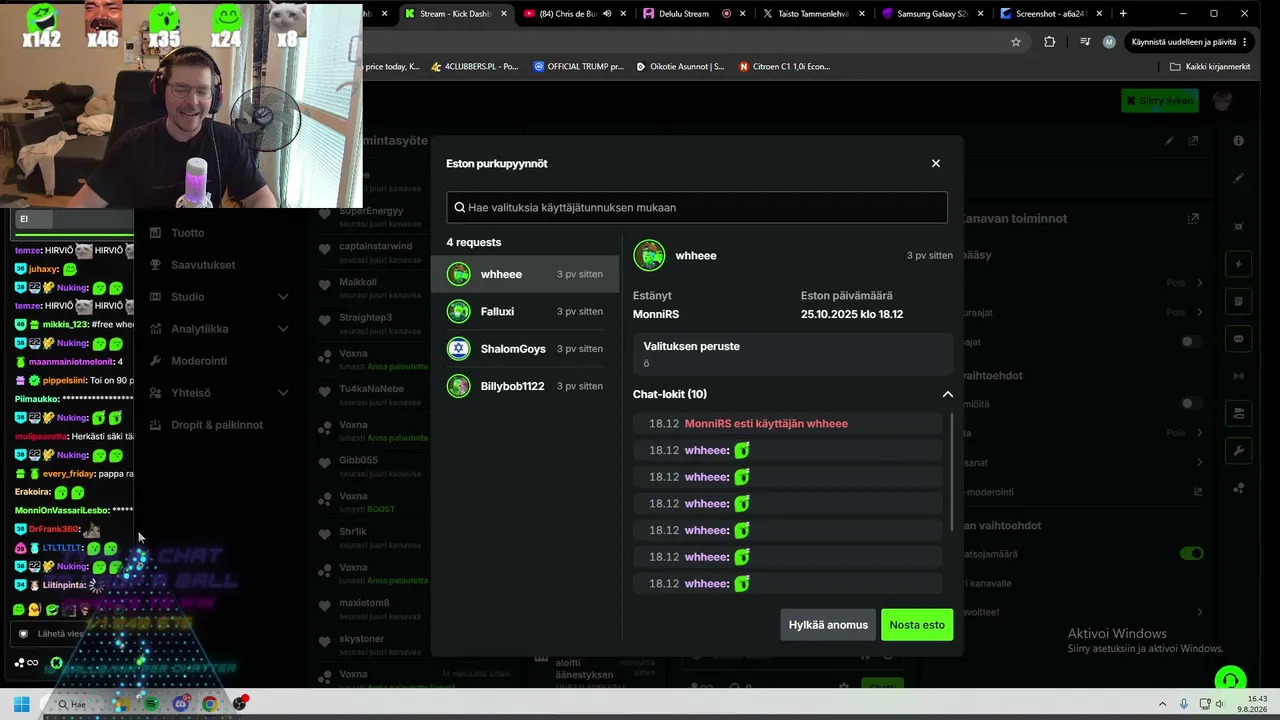Click the Dropit & palkinnot gift icon
Screen dimensions: 1280x720
155,425
